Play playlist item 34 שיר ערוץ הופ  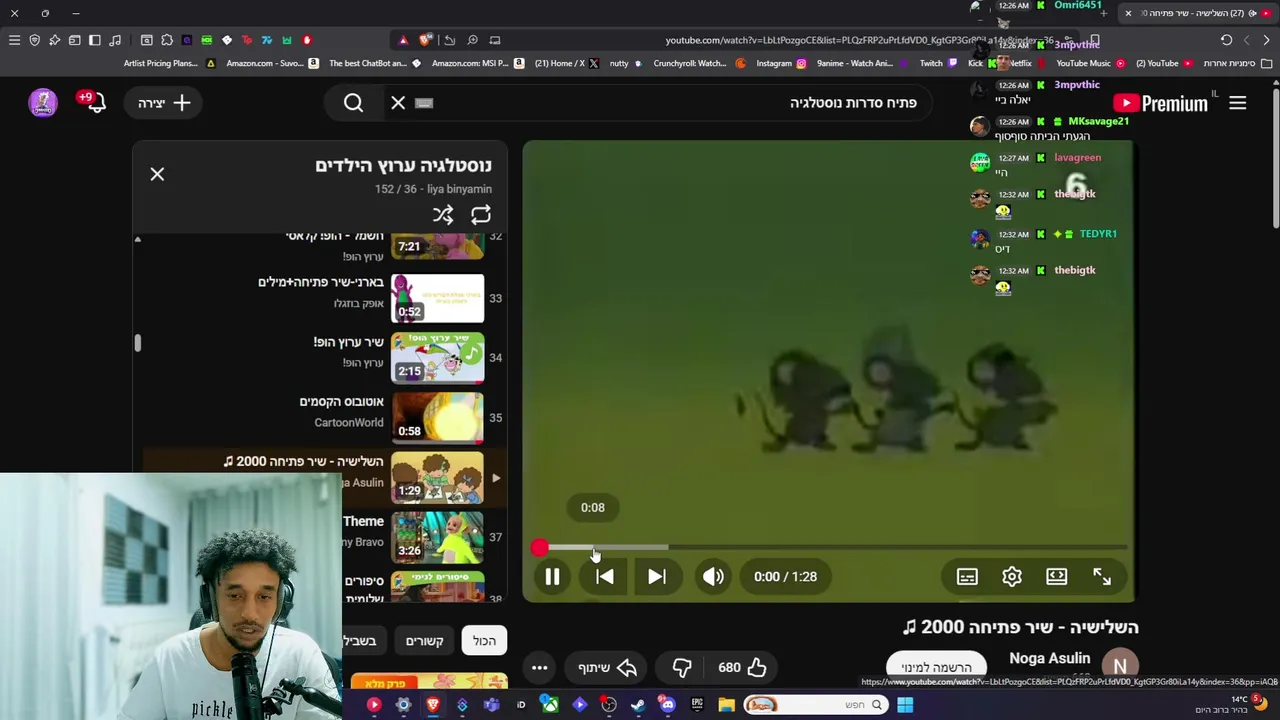[x=437, y=358]
